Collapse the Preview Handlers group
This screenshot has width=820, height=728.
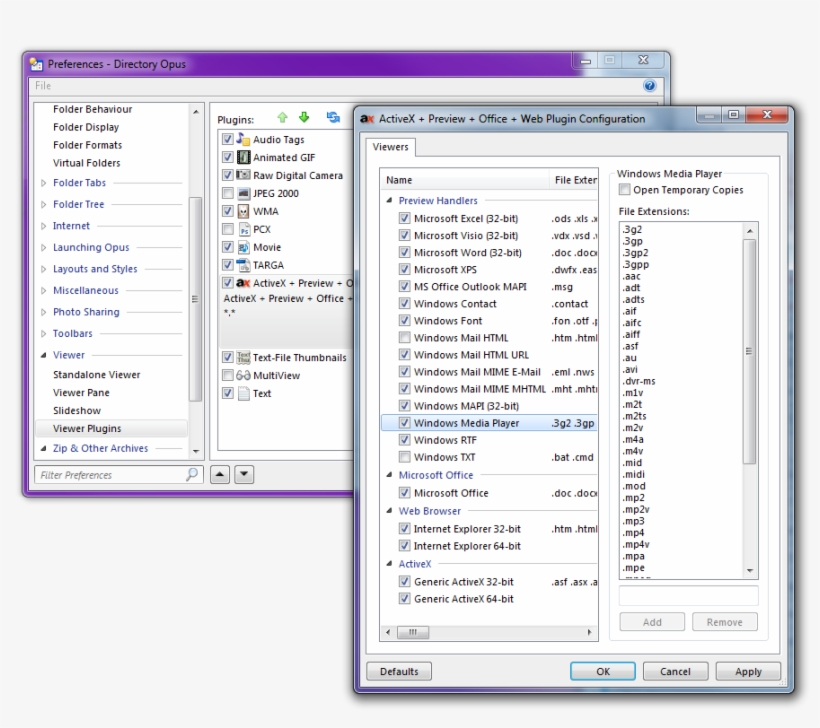[x=389, y=200]
